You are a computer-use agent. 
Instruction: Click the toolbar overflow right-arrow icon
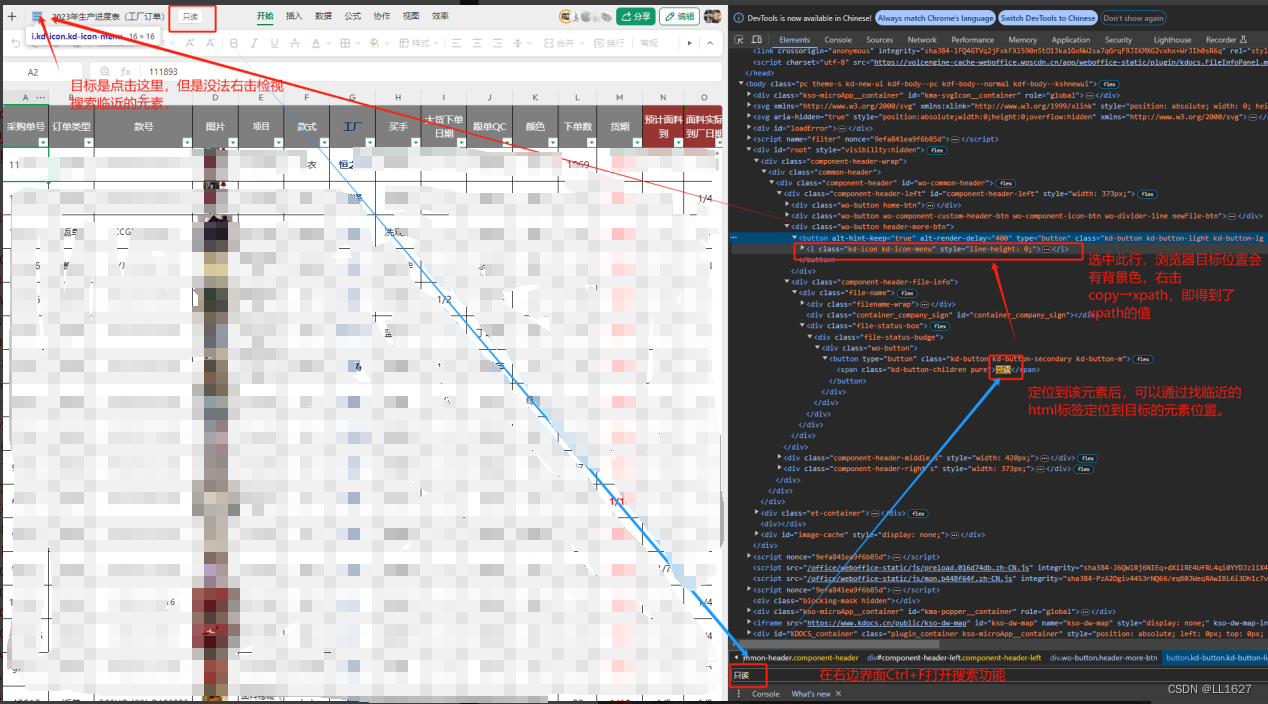pos(690,43)
